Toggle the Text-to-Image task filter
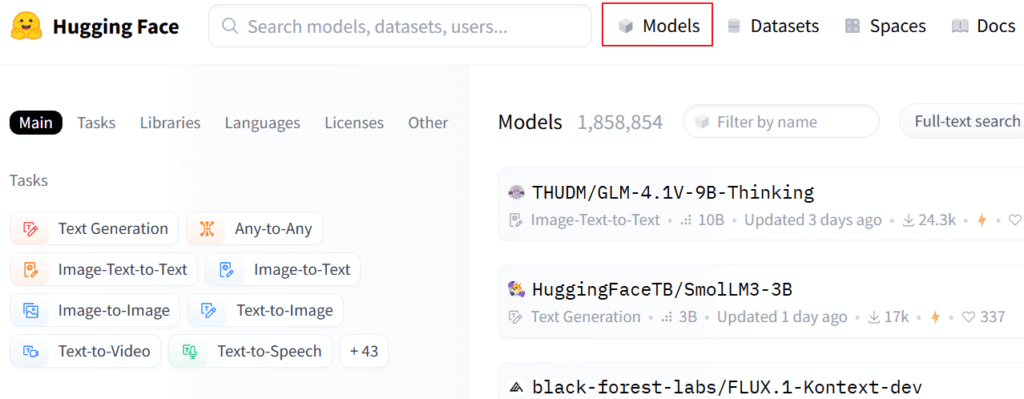Screen dimensions: 1024x399 tap(265, 311)
